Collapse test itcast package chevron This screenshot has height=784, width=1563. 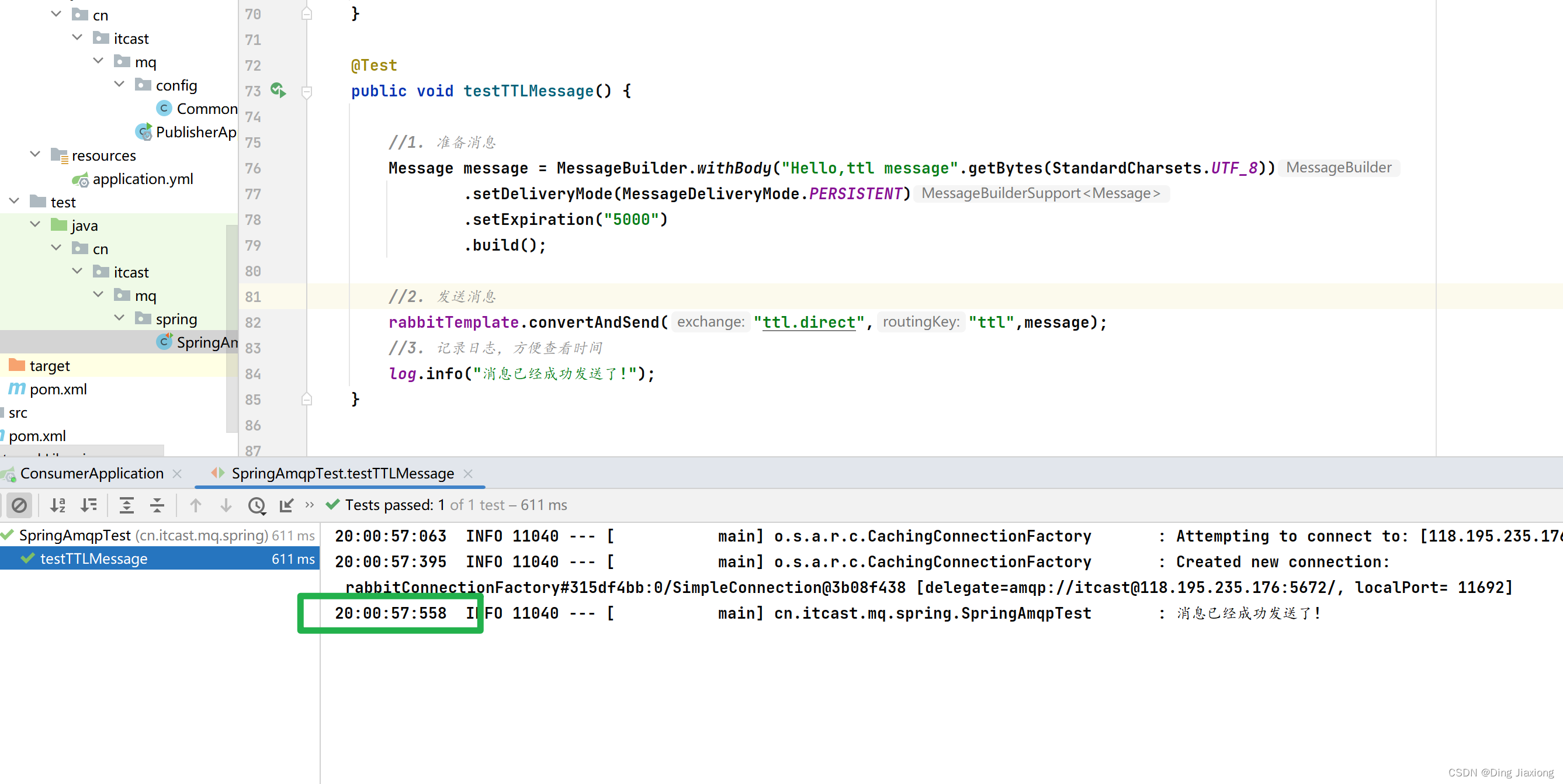click(x=77, y=271)
